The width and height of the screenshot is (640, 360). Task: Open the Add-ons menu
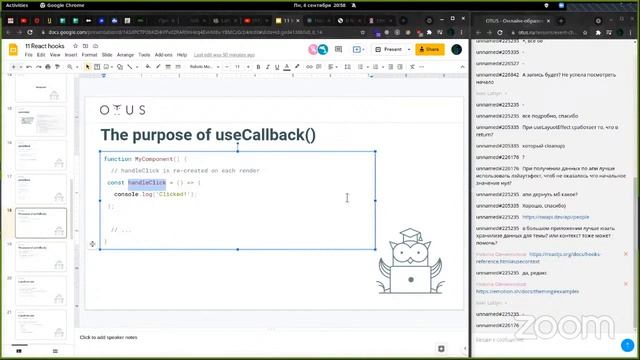click(163, 55)
